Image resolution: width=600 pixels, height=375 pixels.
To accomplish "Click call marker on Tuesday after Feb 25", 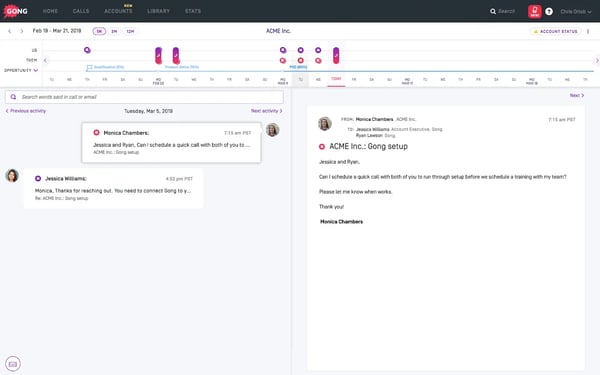I will 176,55.
